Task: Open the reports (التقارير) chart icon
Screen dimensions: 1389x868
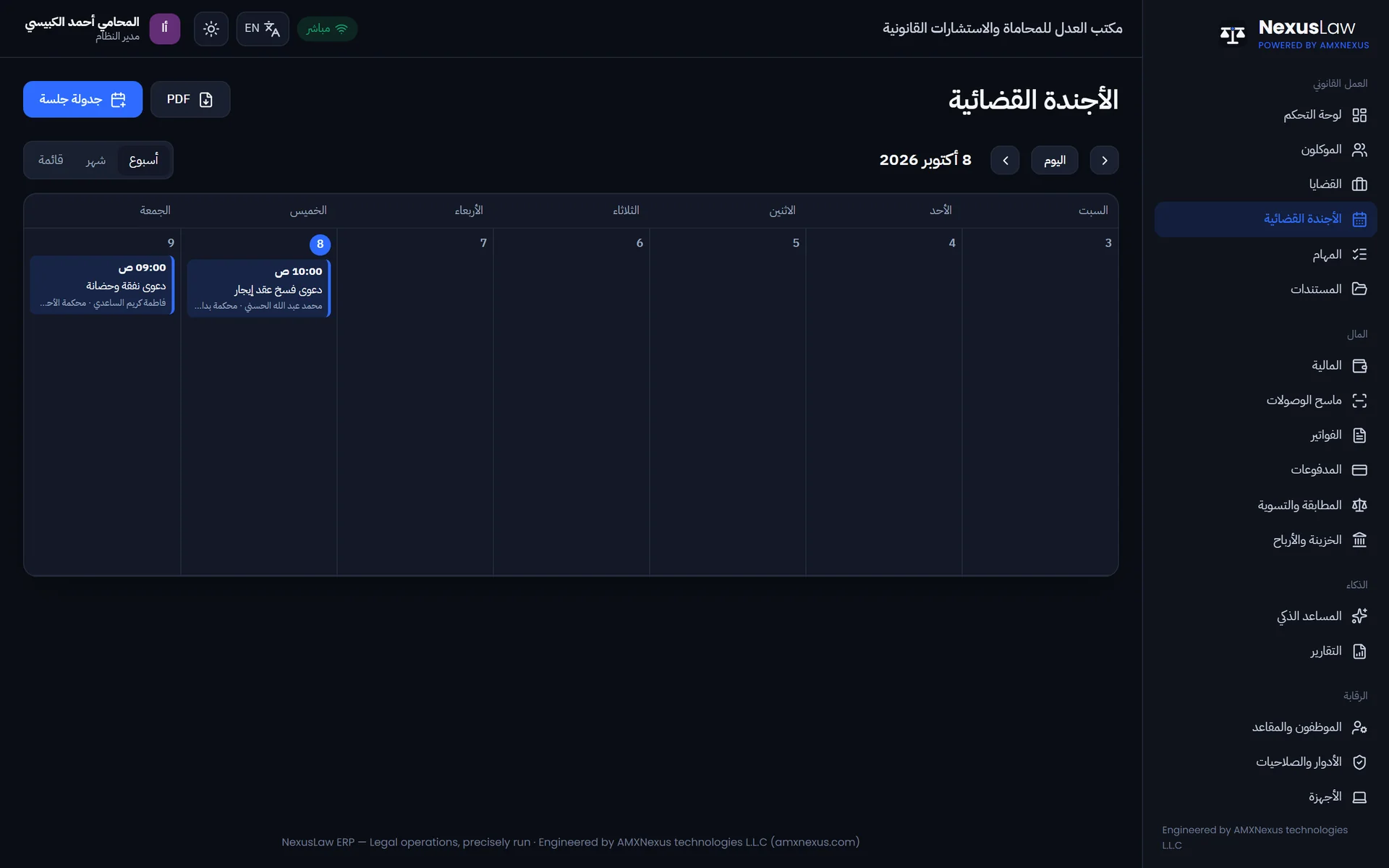Action: [x=1359, y=652]
